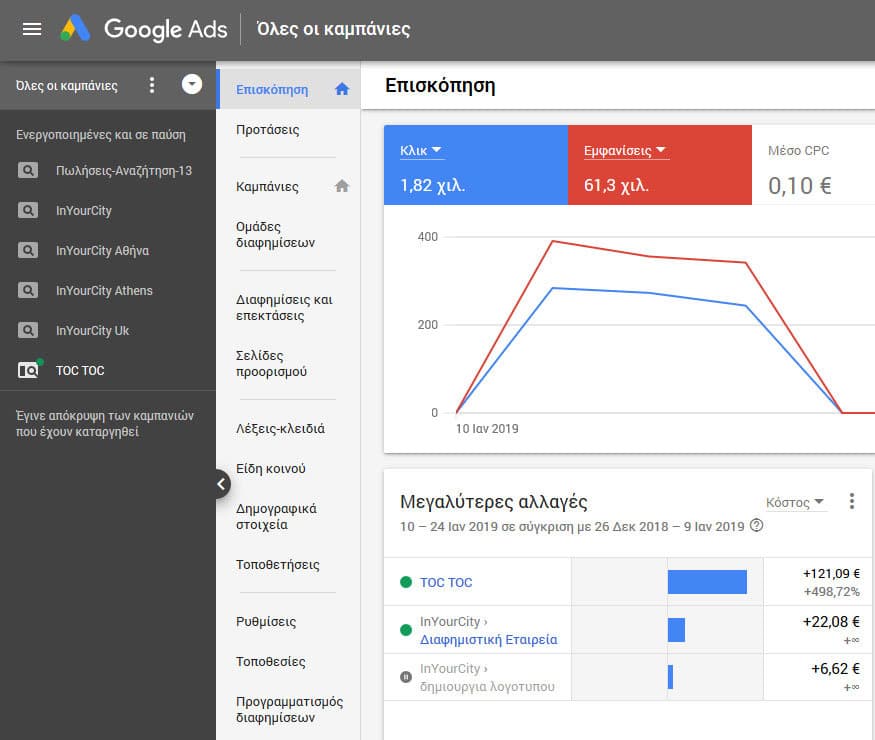Click the help icon after date comparison
This screenshot has height=740, width=875.
[x=756, y=526]
